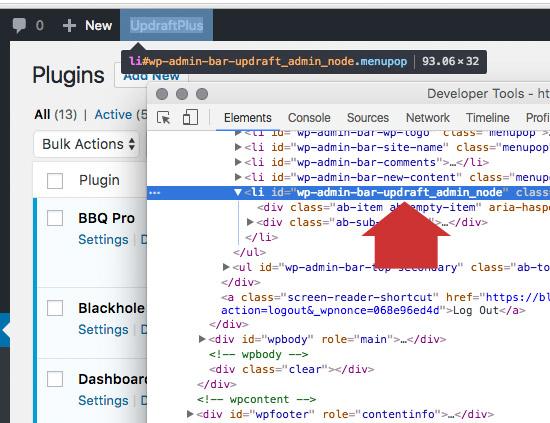Image resolution: width=550 pixels, height=423 pixels.
Task: Switch to the Elements tab
Action: click(x=248, y=118)
